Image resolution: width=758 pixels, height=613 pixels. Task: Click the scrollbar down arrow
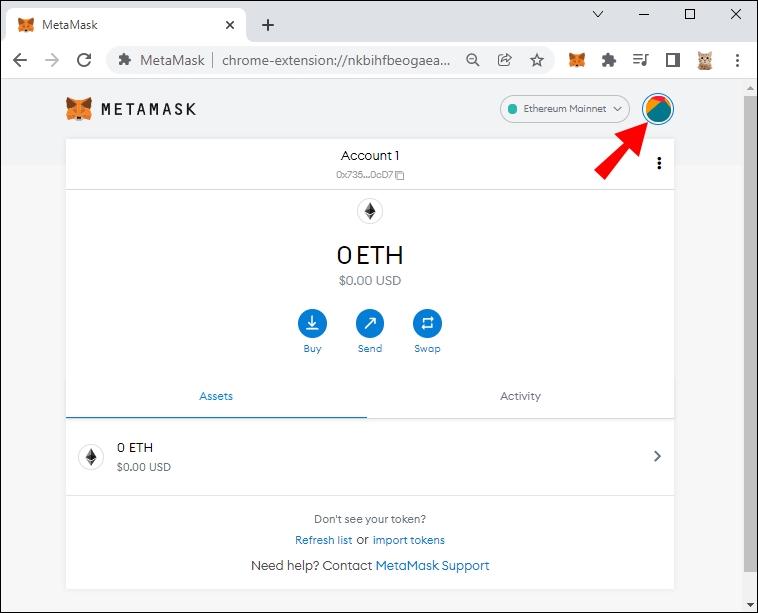tap(750, 604)
